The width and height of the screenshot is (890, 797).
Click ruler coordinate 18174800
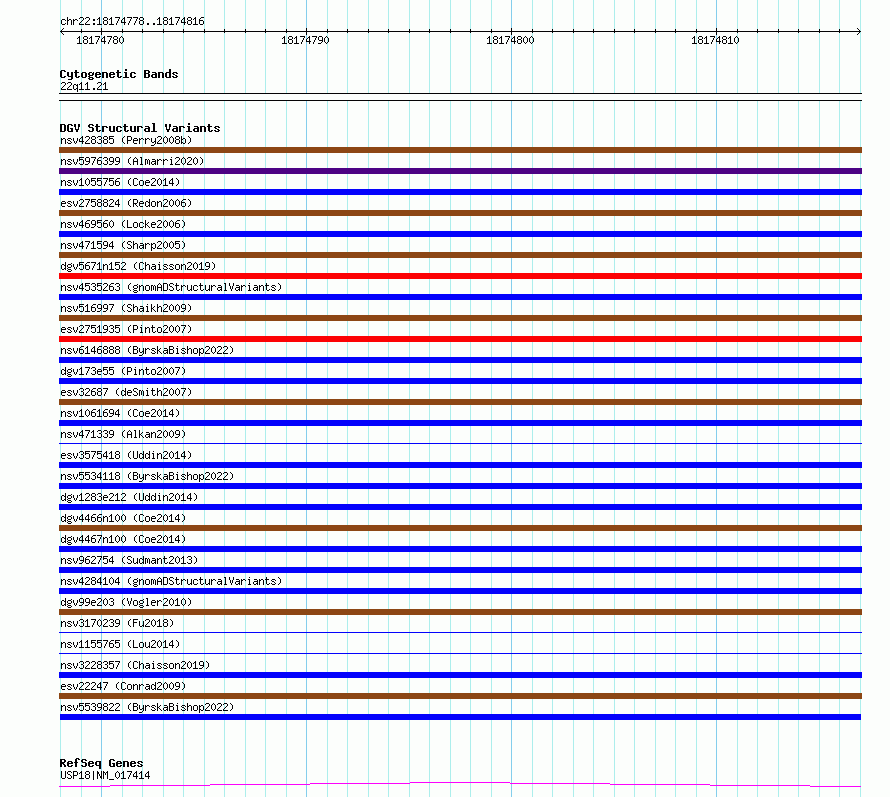[510, 40]
